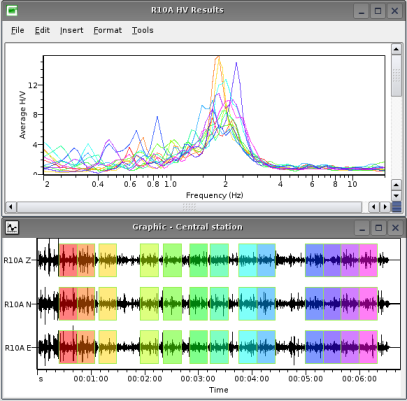407x401 pixels.
Task: Click the left arrow of horizontal scrollbar
Action: coord(10,207)
